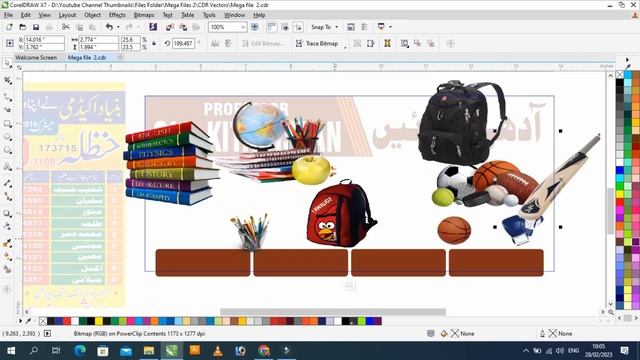Toggle full-screen preview icon
The width and height of the screenshot is (640, 360).
(x=255, y=27)
